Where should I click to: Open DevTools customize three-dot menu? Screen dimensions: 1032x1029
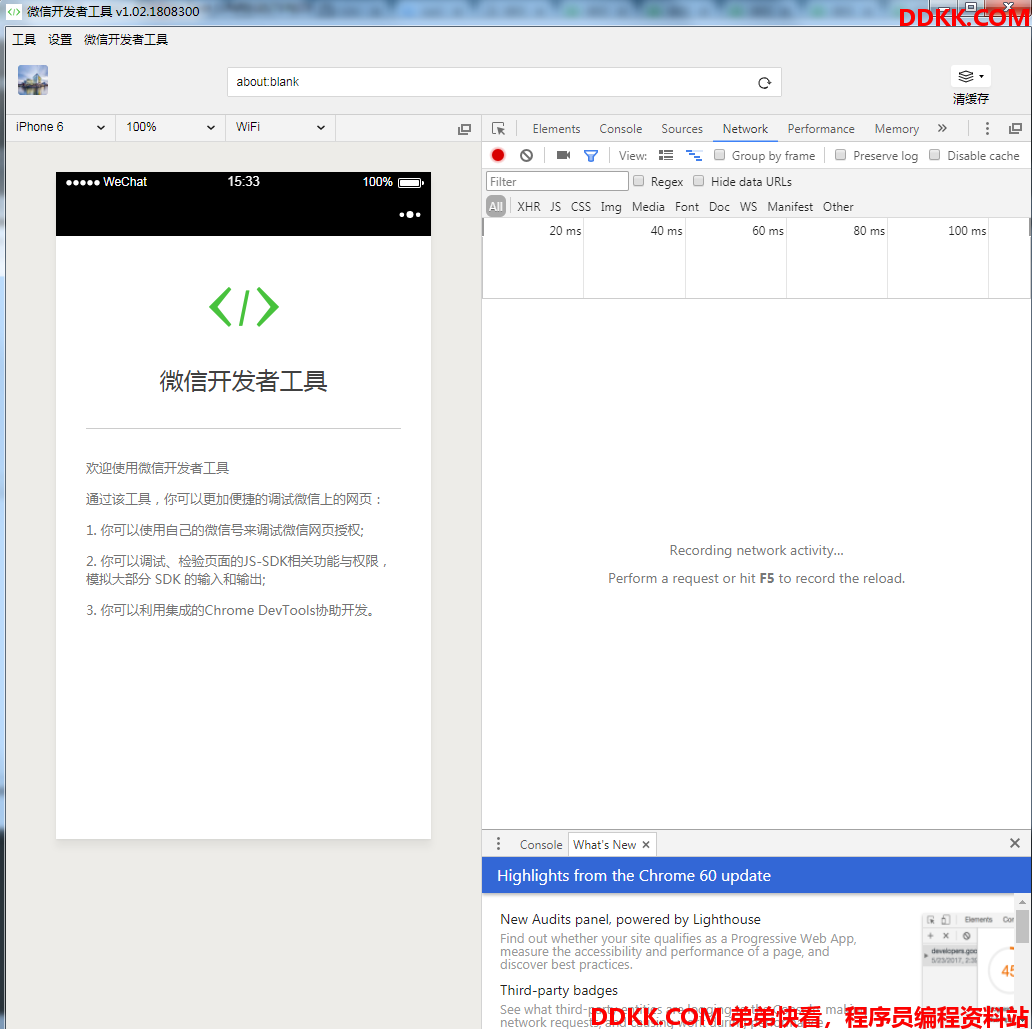coord(987,128)
